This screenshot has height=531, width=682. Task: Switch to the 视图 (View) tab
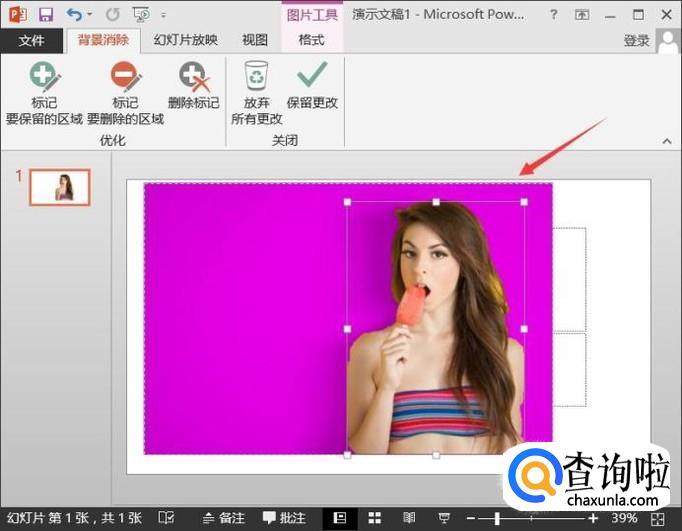click(x=255, y=41)
